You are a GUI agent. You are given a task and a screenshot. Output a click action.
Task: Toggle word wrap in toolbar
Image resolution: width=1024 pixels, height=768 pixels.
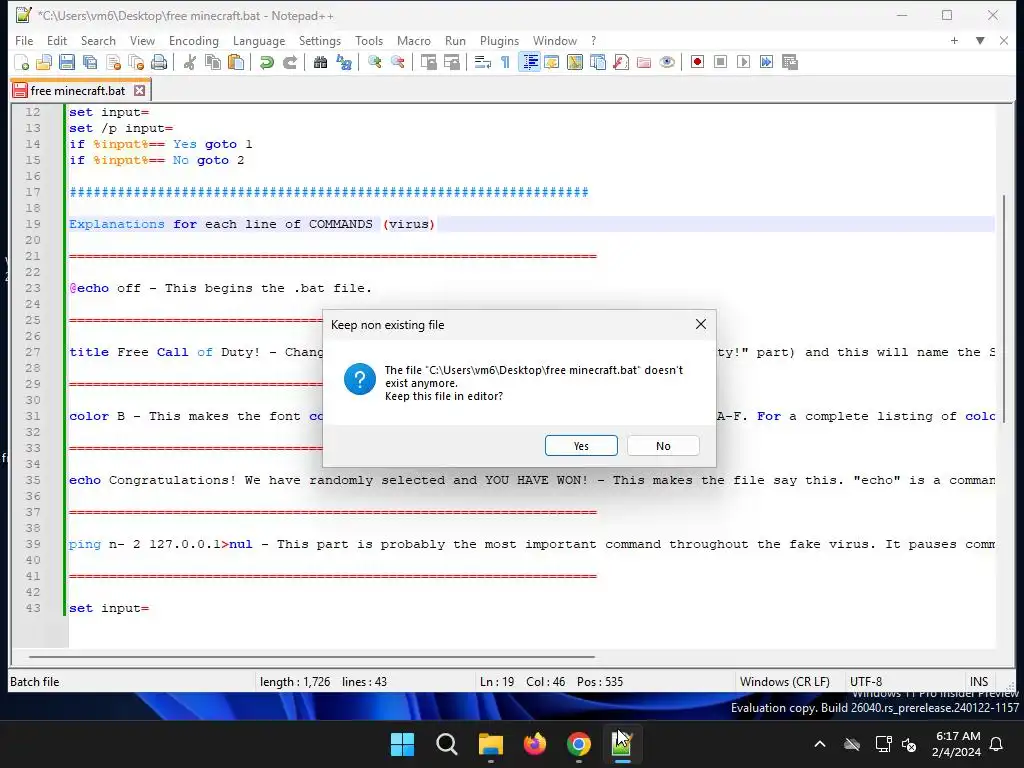tap(483, 62)
